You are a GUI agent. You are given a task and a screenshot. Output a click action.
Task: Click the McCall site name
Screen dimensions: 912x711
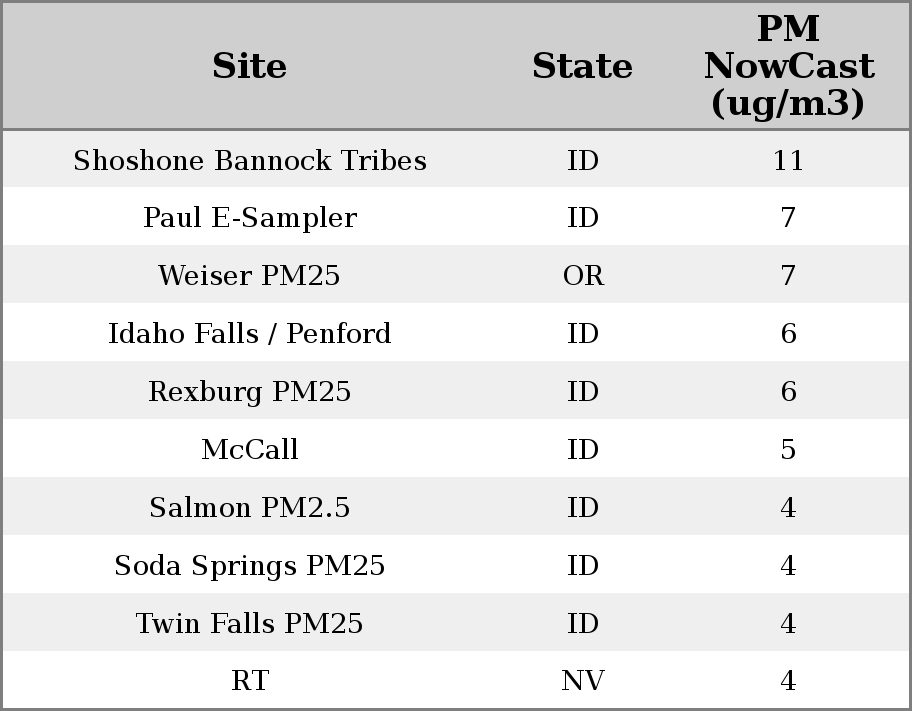click(249, 450)
